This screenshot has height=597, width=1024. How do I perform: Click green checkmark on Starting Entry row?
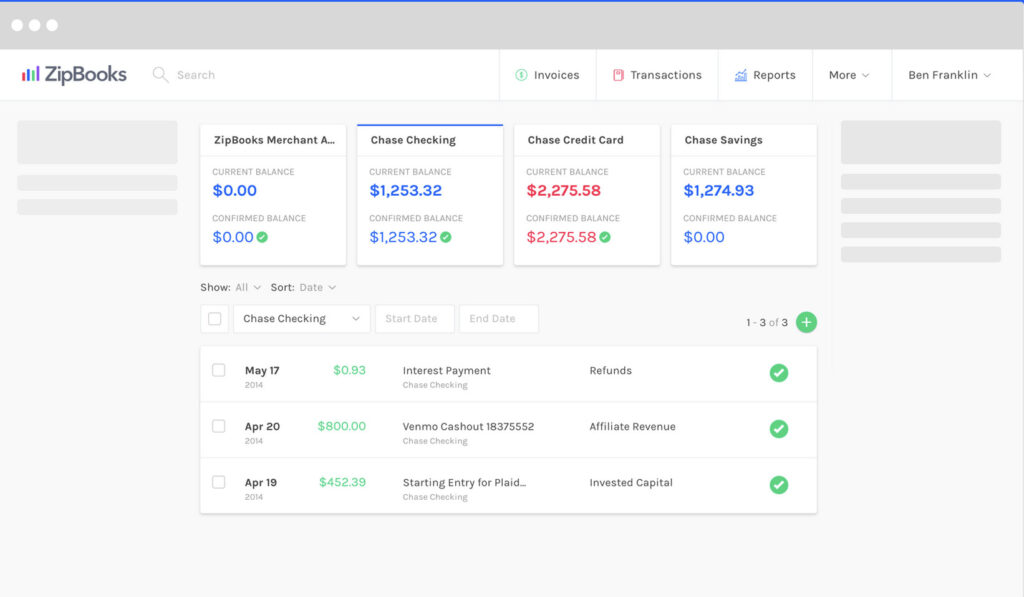[x=778, y=485]
